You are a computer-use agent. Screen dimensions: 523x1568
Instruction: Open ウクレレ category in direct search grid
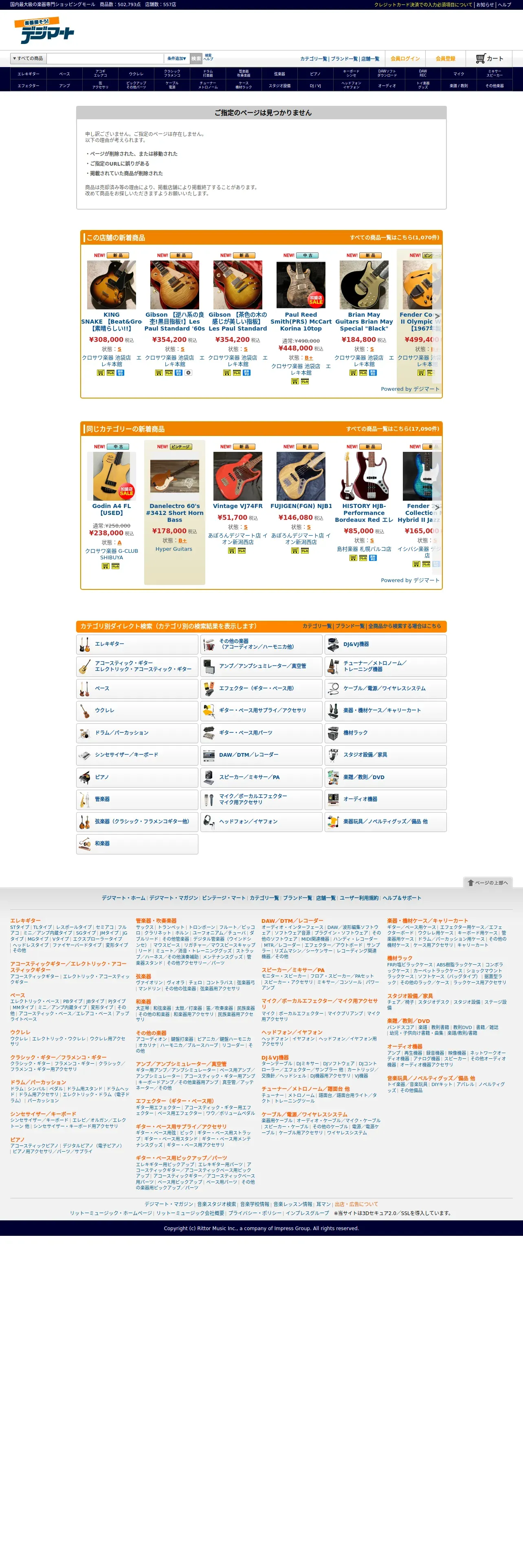137,710
